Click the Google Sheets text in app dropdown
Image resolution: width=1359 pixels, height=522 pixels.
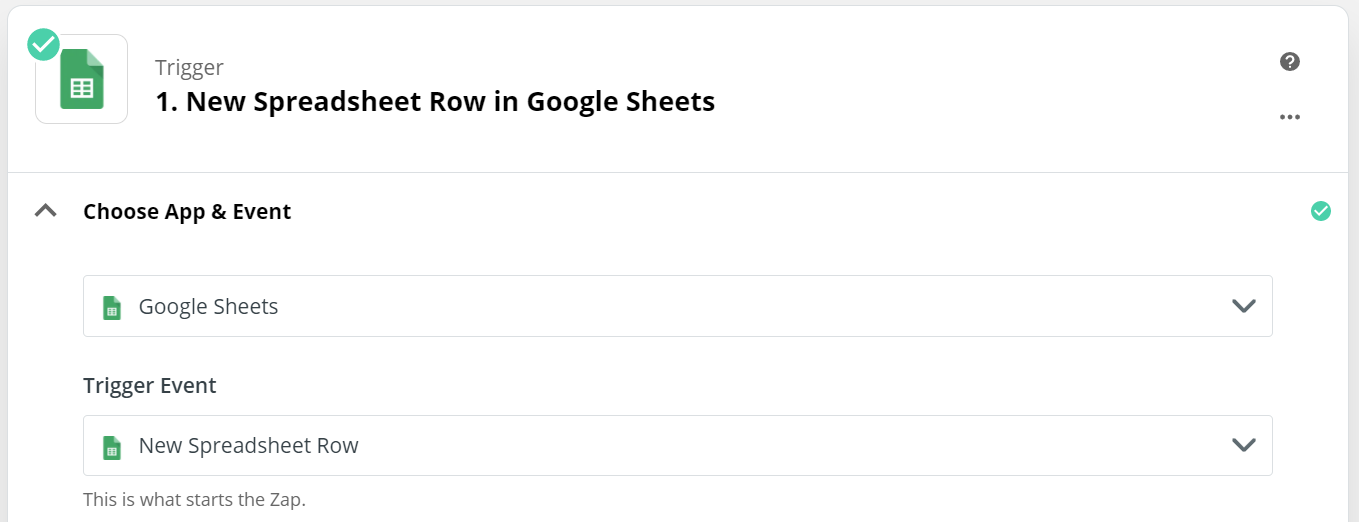[x=208, y=307]
